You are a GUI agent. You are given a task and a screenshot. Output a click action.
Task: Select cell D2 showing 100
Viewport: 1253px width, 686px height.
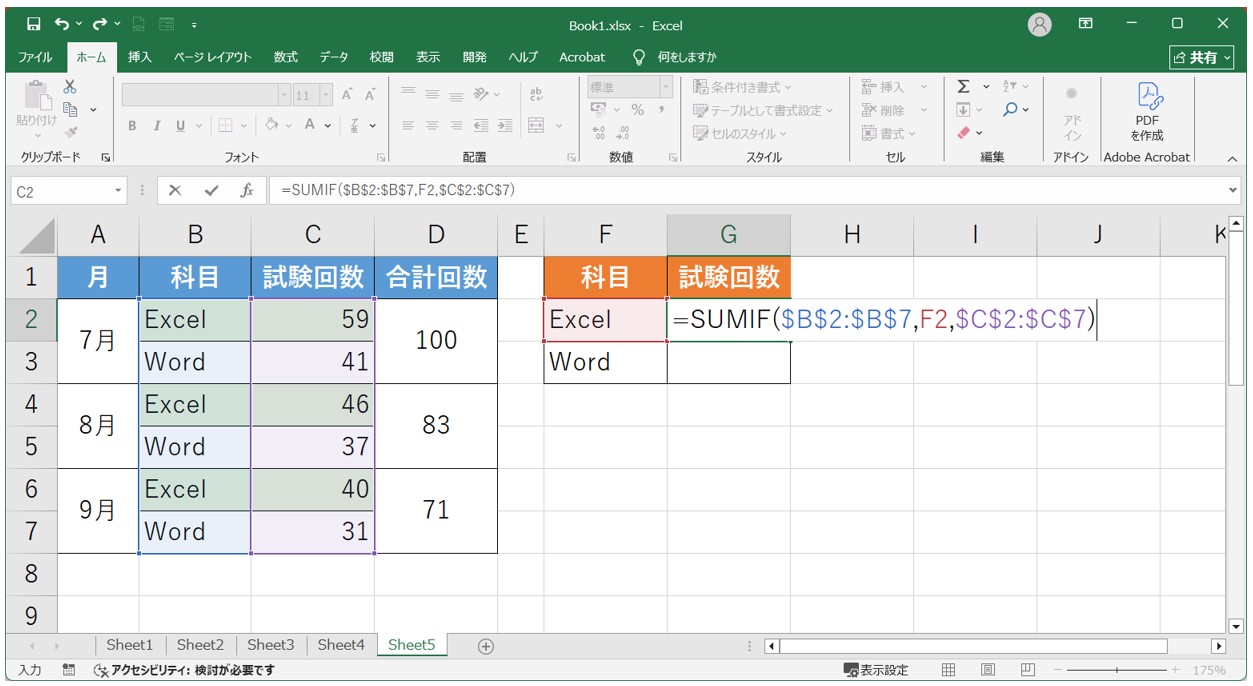436,341
